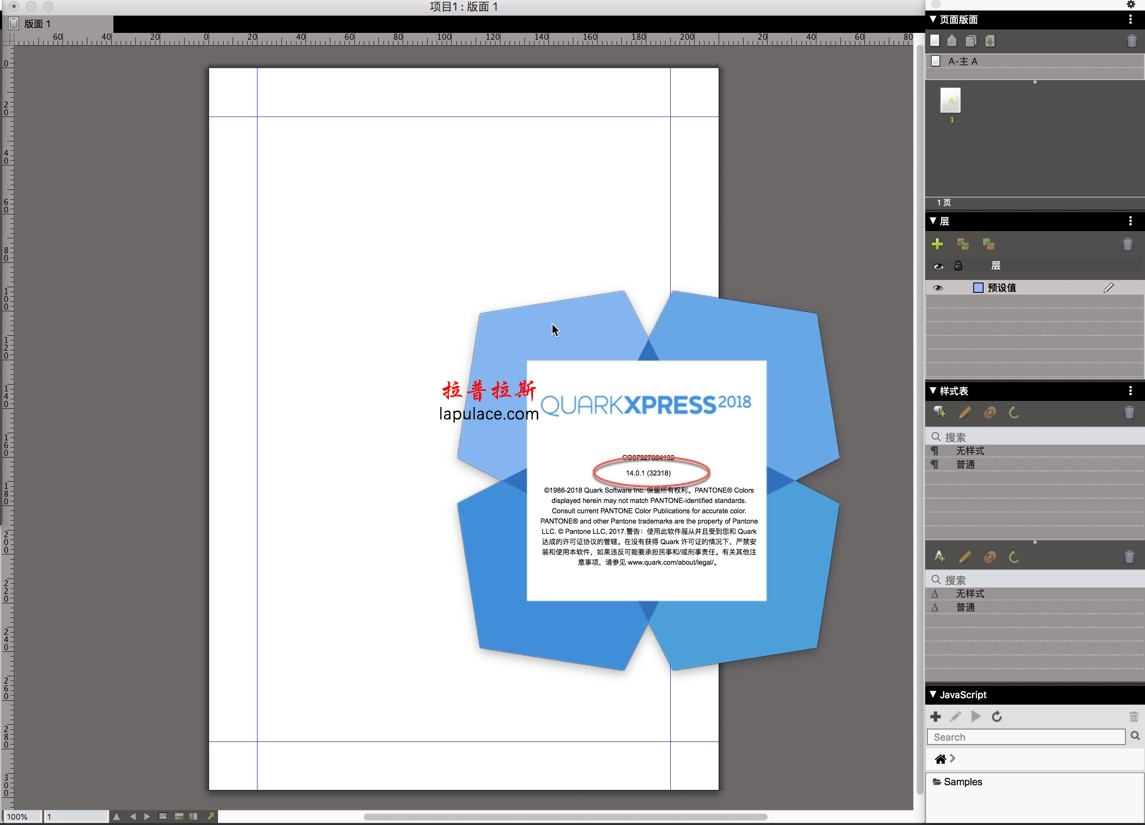Click the trash icon in Page Layout panel
1145x825 pixels.
(x=1131, y=41)
